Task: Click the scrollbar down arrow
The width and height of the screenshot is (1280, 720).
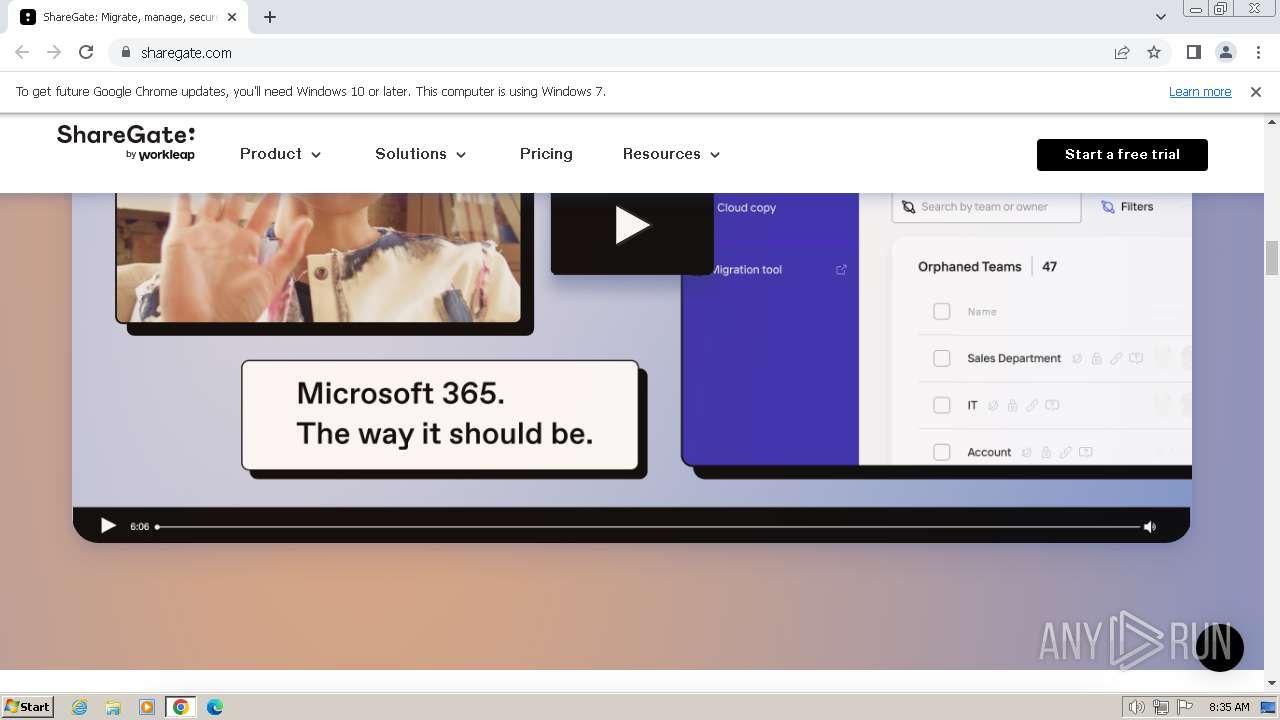Action: coord(1272,683)
